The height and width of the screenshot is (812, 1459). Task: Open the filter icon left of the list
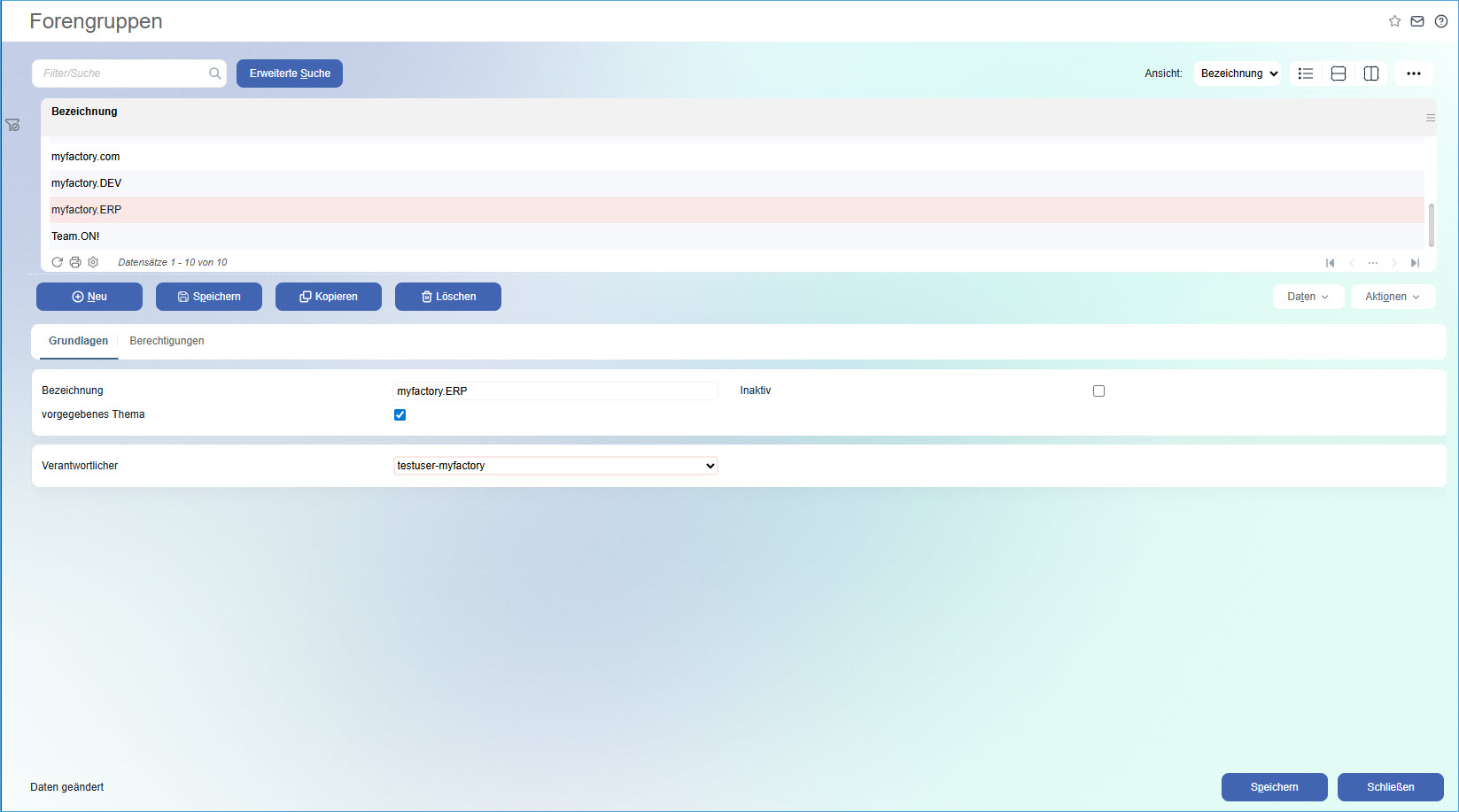tap(12, 126)
